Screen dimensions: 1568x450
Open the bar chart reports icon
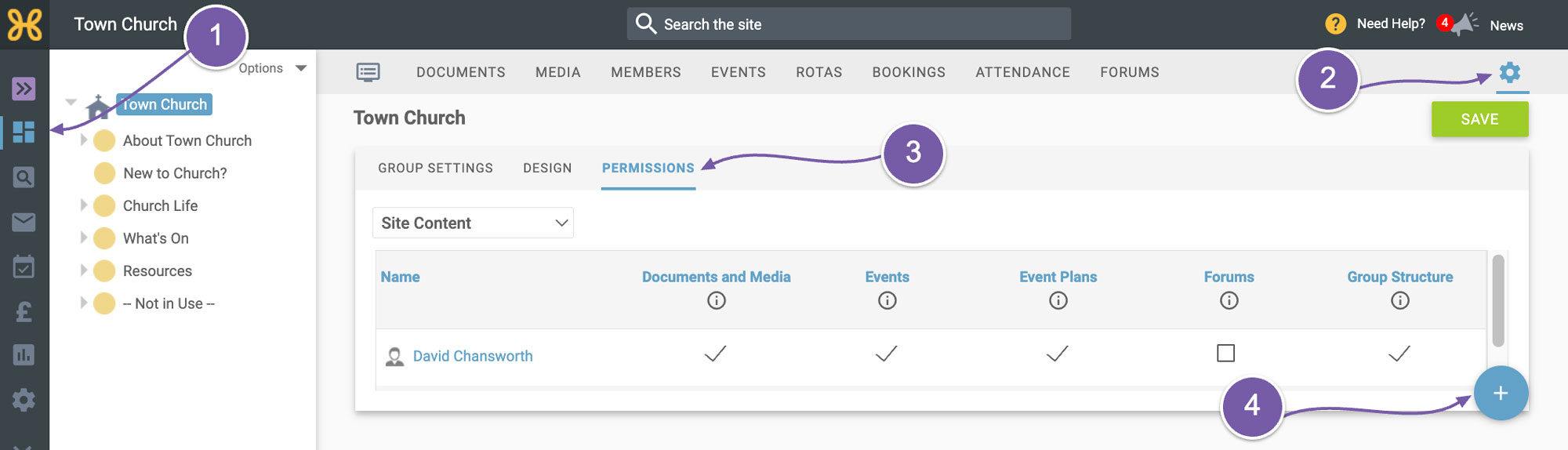pyautogui.click(x=24, y=355)
